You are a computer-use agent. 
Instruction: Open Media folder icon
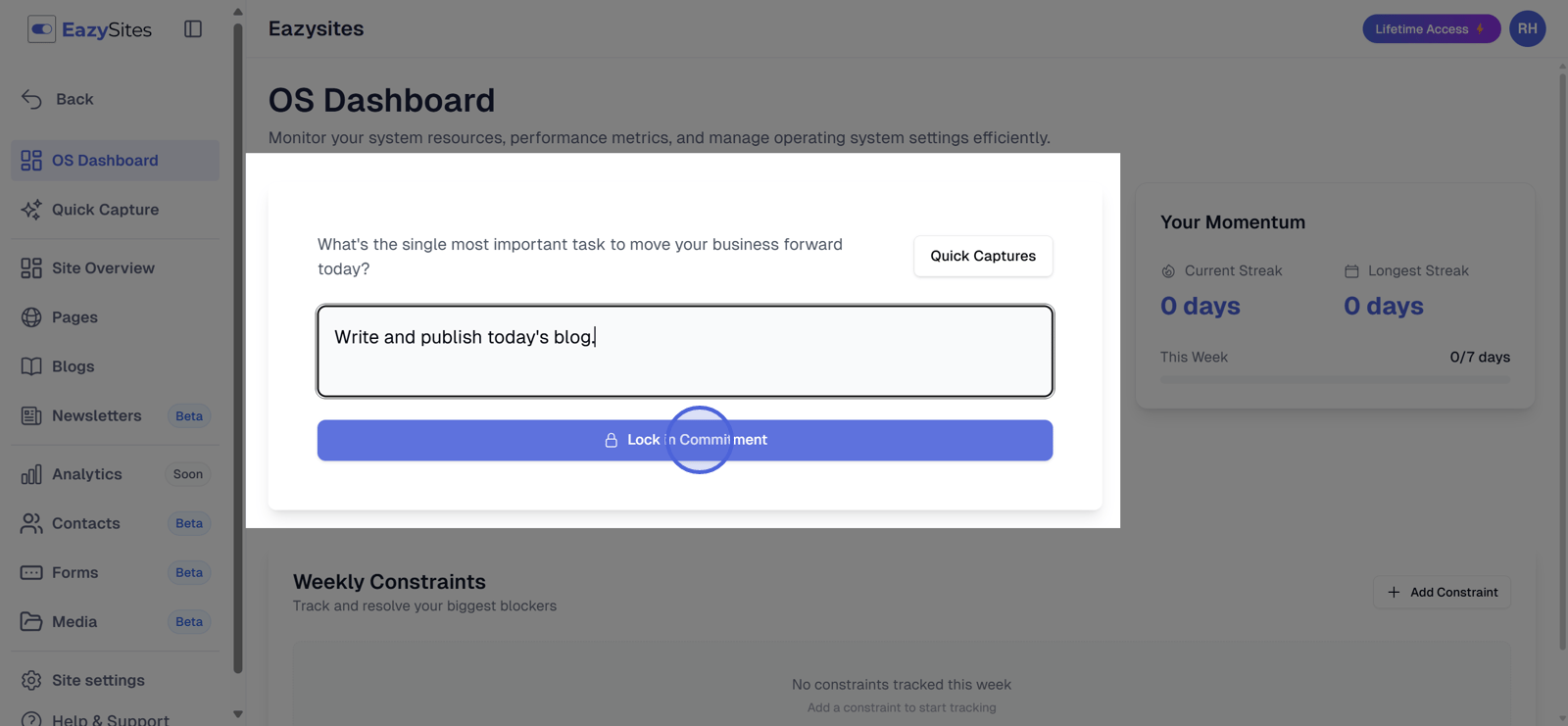(31, 621)
